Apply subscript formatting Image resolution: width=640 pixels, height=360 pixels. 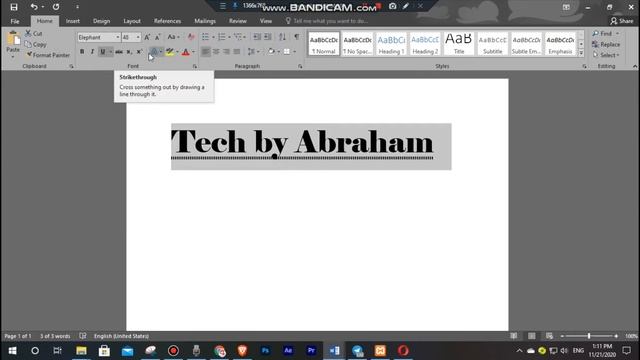coord(129,52)
